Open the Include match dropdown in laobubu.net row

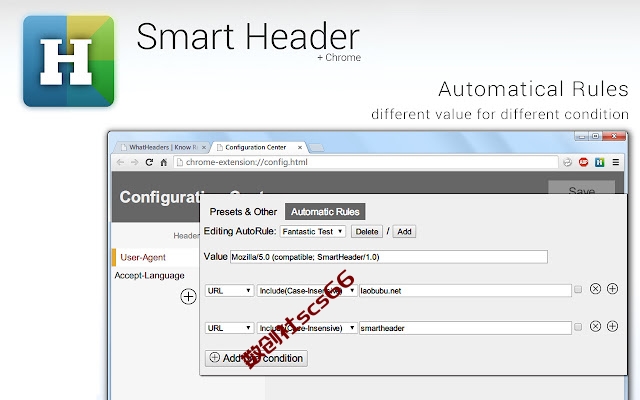307,291
